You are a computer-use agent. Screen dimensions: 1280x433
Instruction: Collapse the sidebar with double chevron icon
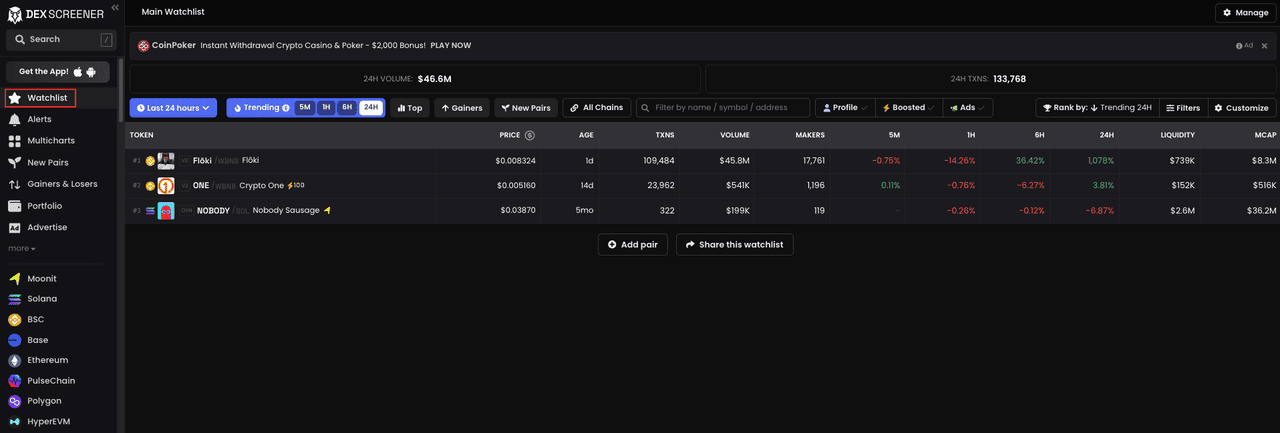pos(115,8)
